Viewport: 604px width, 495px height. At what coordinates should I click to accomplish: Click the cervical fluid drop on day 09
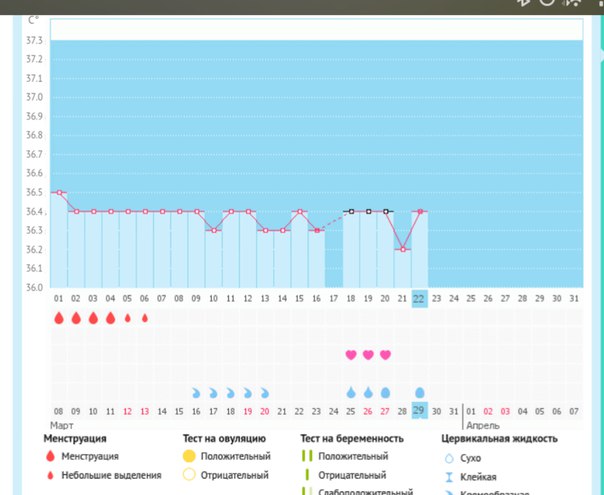click(196, 393)
